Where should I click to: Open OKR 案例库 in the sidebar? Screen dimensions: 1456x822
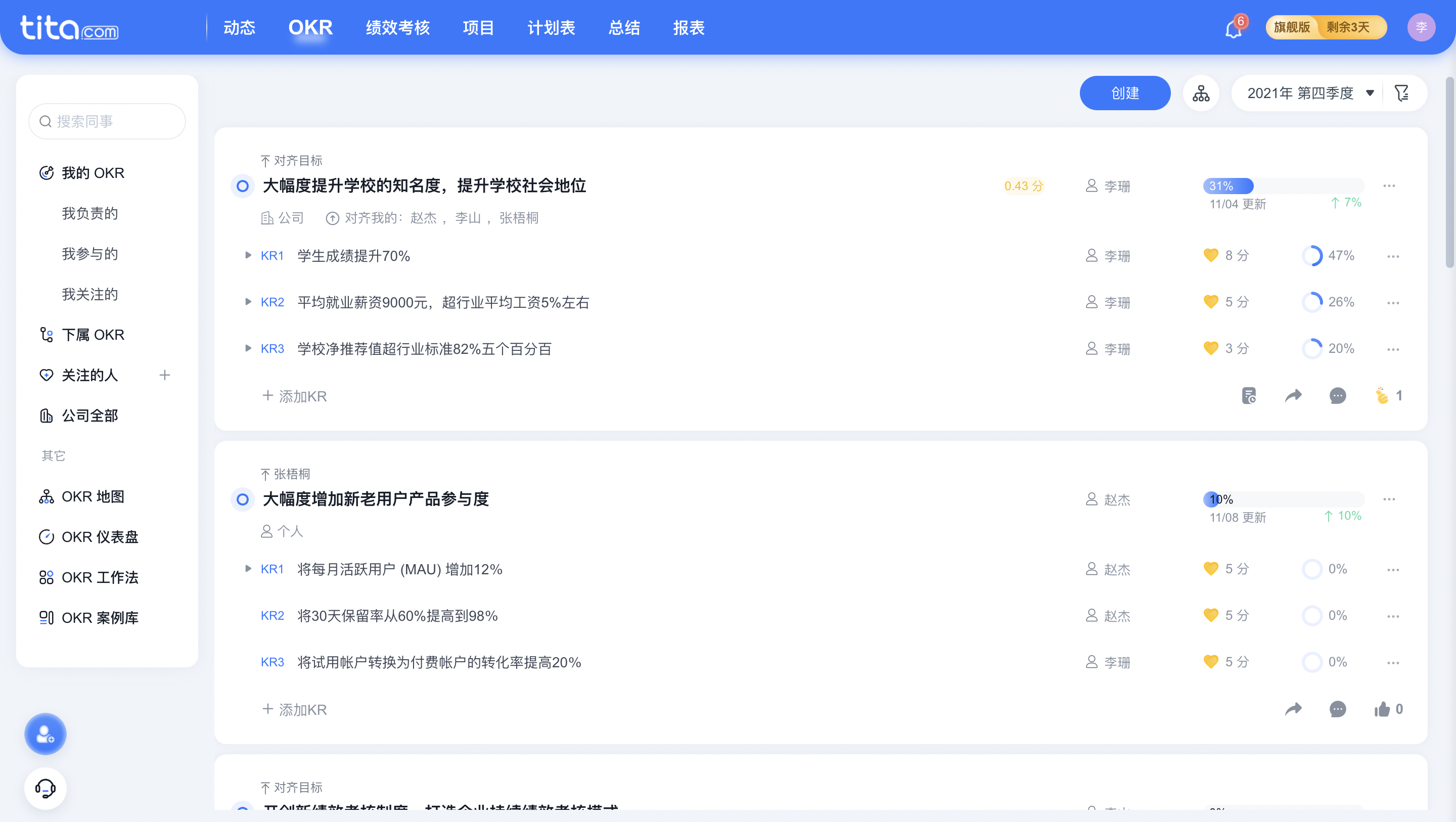tap(89, 618)
